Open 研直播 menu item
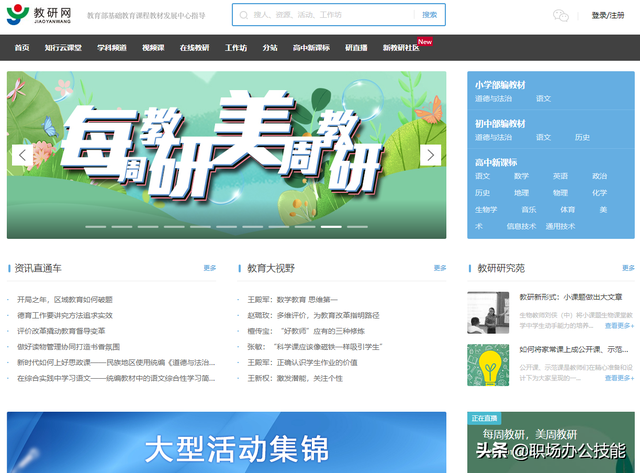Viewport: 640px width, 473px height. pyautogui.click(x=356, y=48)
